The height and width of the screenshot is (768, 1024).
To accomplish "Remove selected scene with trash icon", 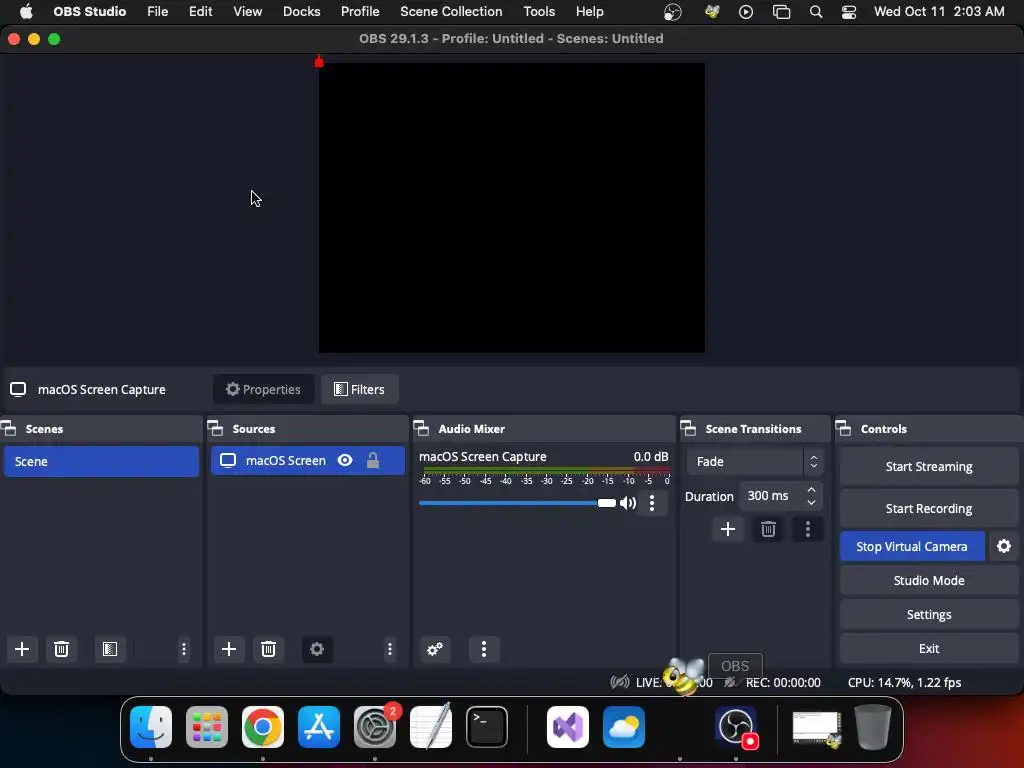I will coord(61,649).
